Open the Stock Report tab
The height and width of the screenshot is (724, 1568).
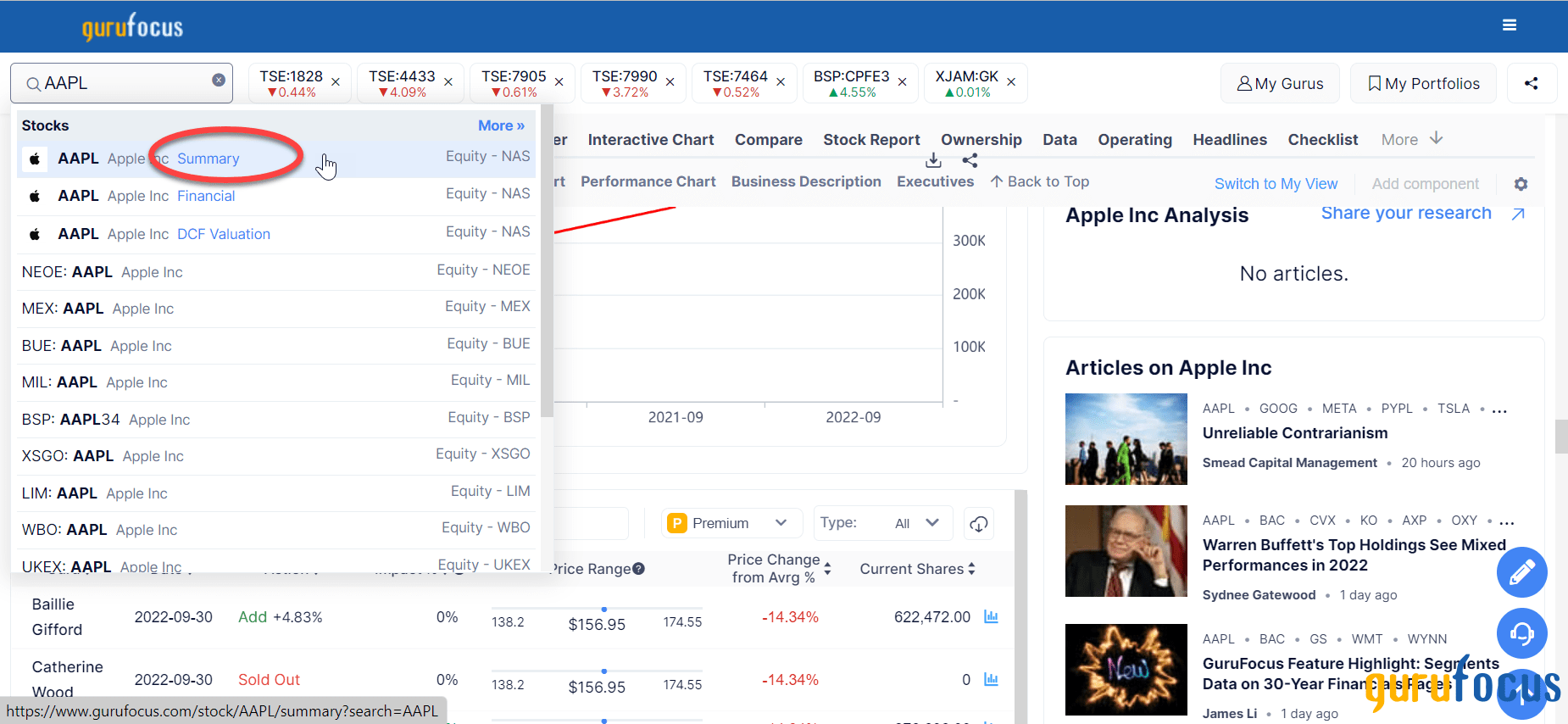coord(871,140)
